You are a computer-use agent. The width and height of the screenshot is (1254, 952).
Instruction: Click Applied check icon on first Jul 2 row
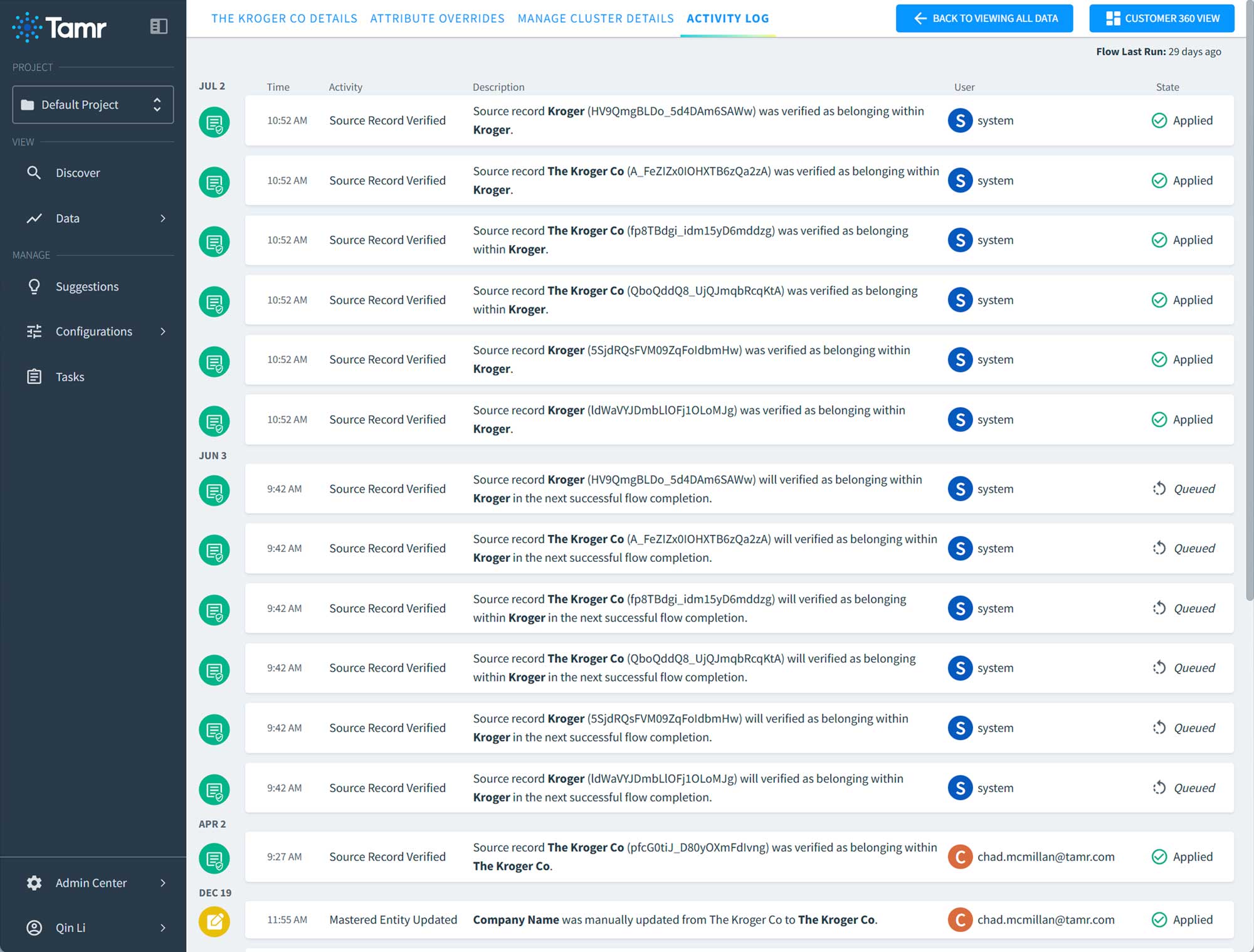[x=1159, y=120]
